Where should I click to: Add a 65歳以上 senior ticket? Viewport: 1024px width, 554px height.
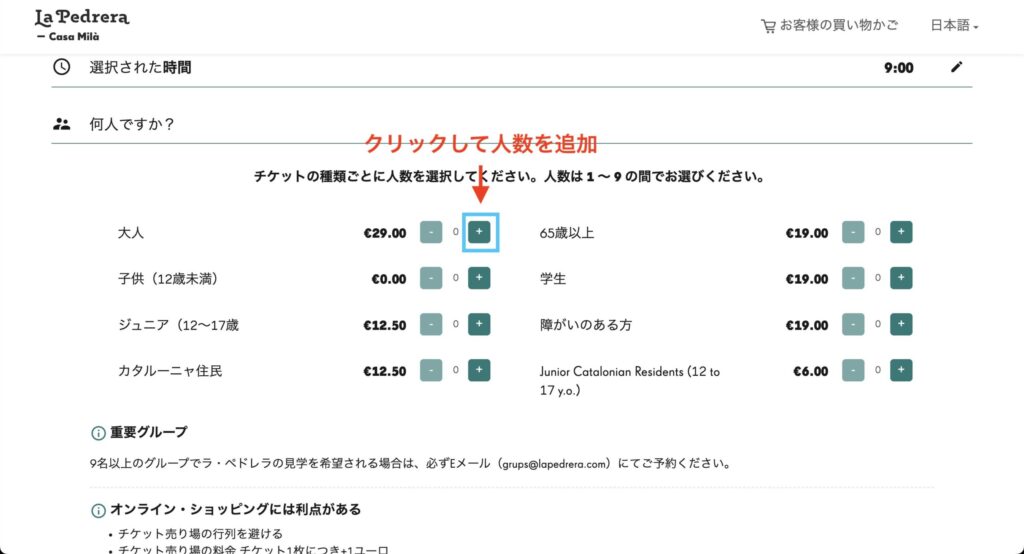pos(901,233)
